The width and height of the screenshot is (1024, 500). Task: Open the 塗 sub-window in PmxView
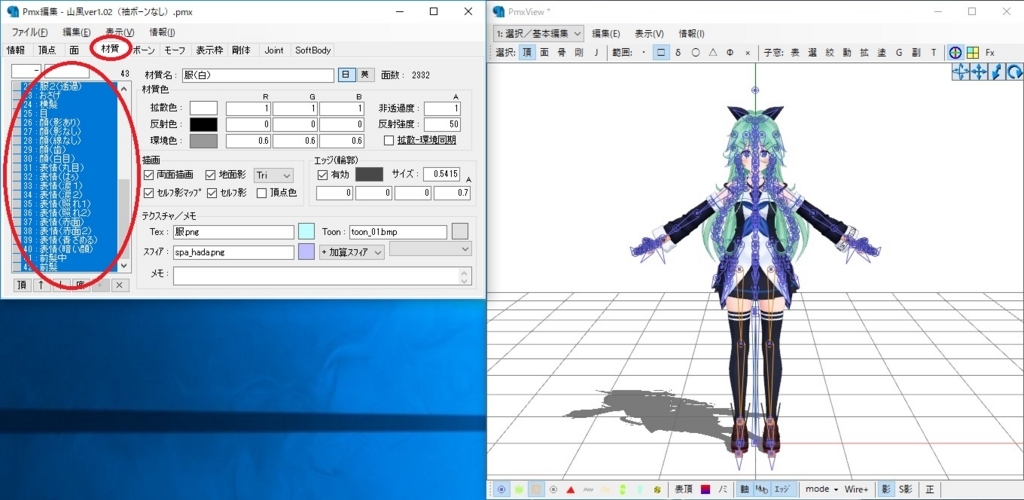[x=882, y=52]
